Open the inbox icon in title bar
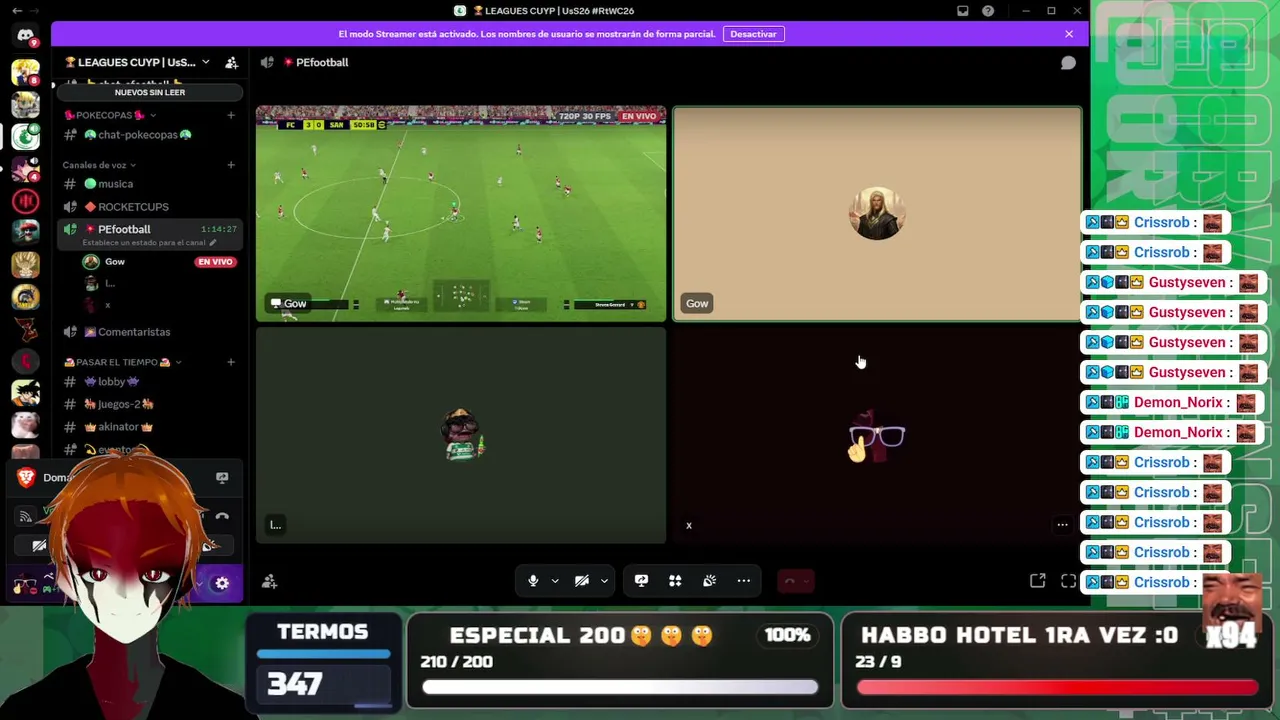 tap(962, 11)
